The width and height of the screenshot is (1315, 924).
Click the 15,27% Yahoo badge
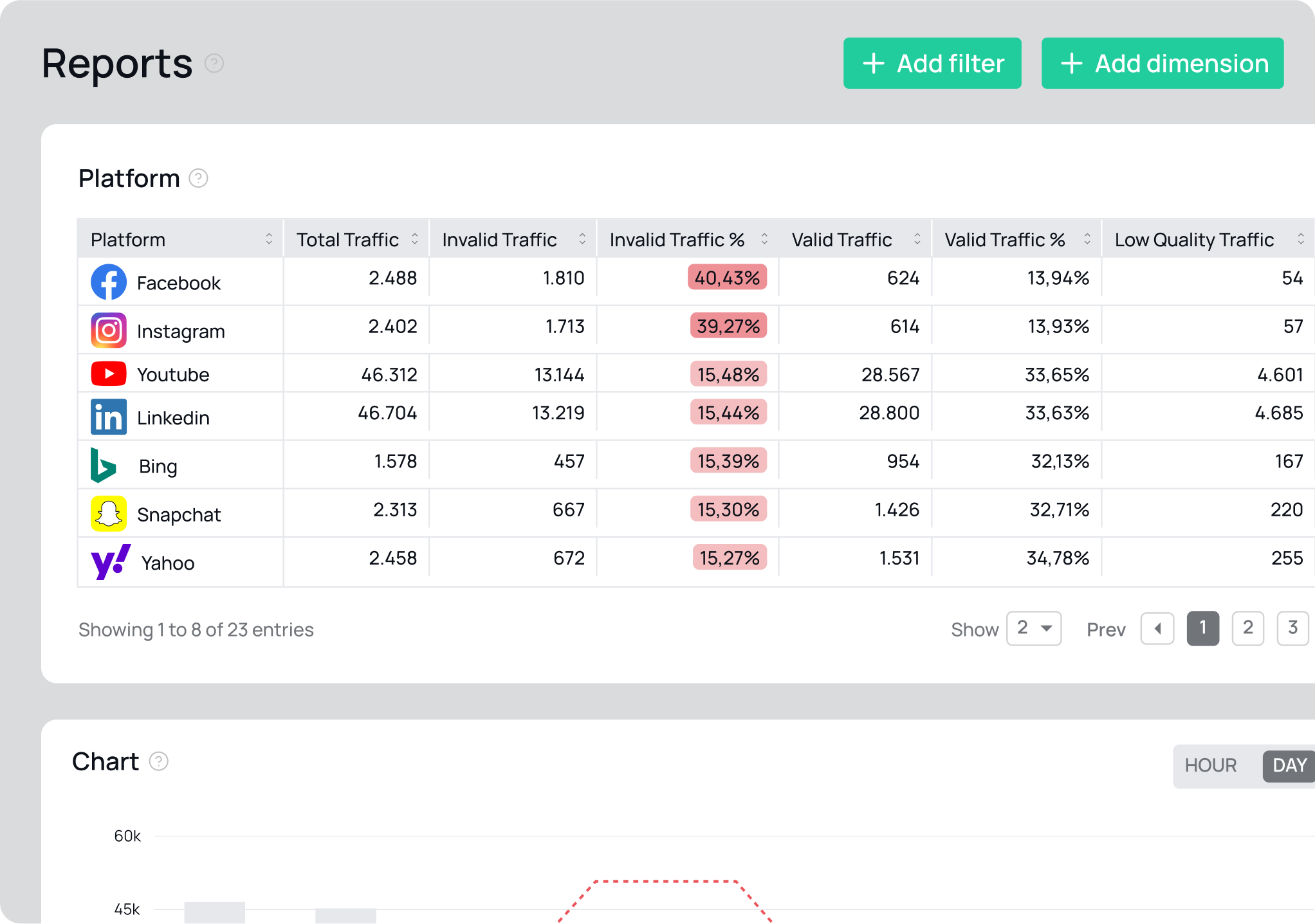pyautogui.click(x=730, y=557)
